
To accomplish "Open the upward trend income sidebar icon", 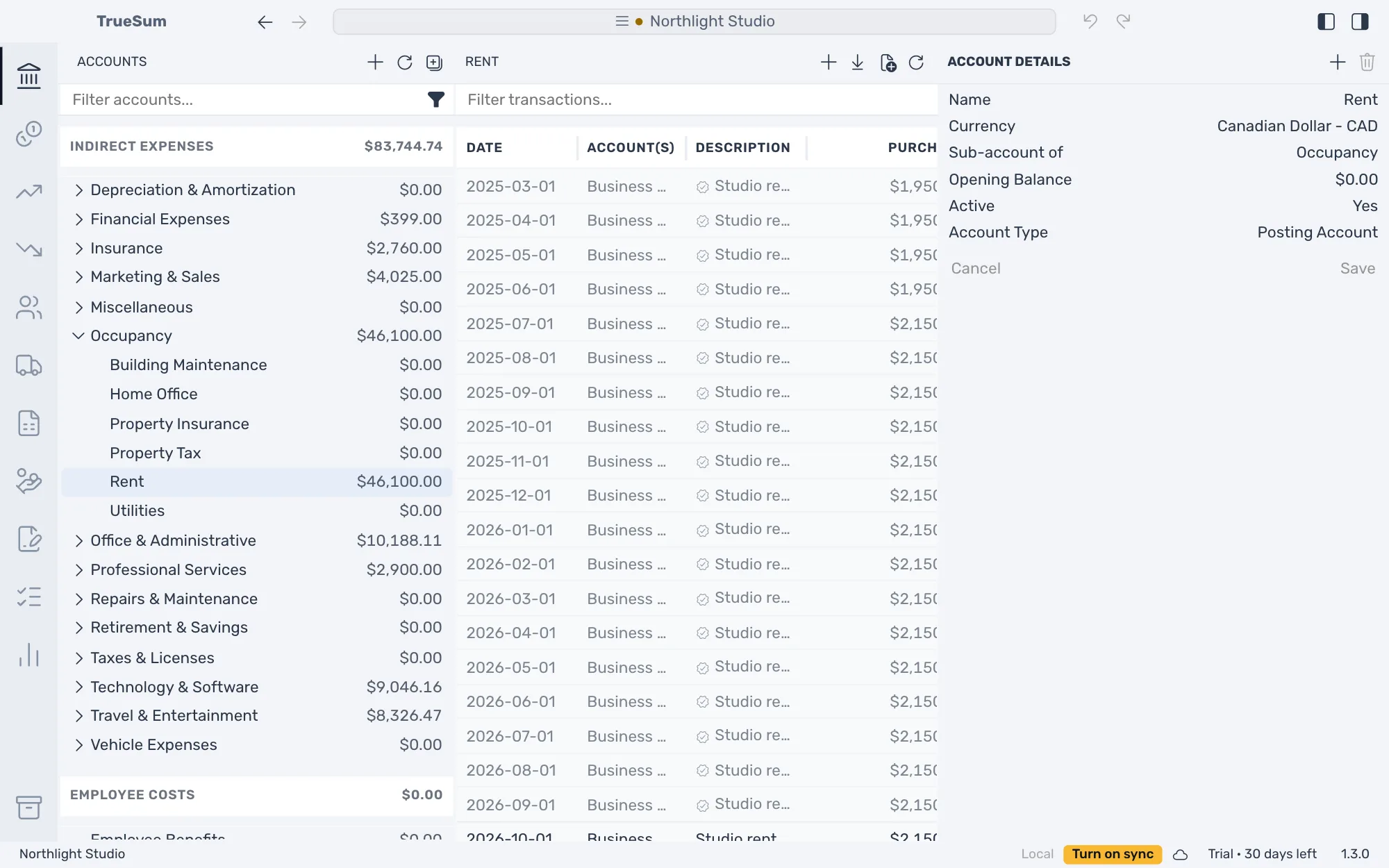I will tap(28, 191).
